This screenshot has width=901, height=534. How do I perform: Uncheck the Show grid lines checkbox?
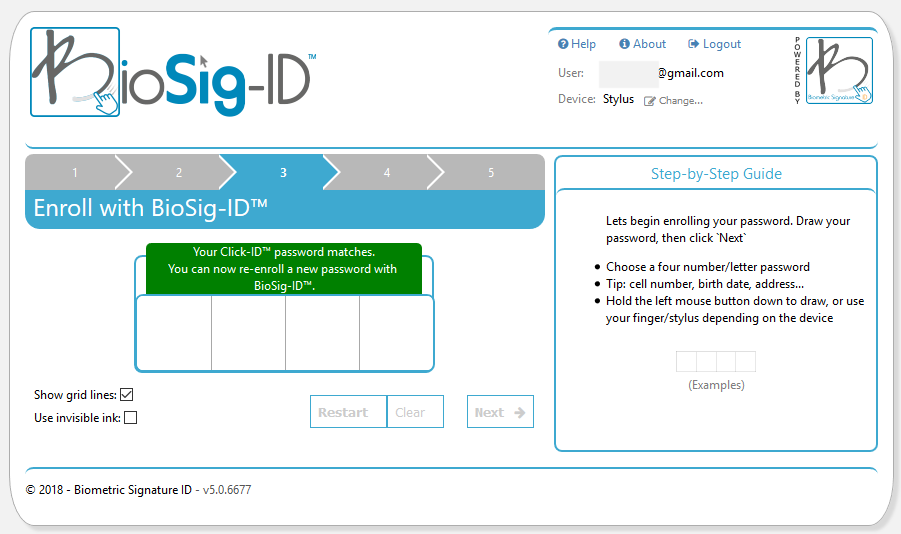126,395
